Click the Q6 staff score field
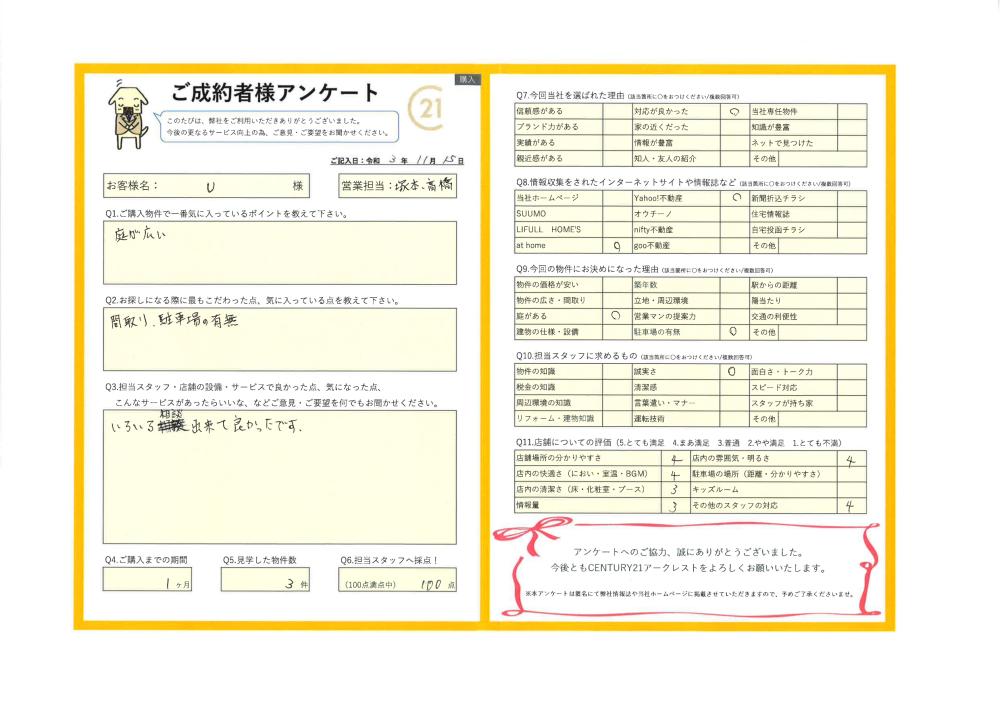Screen dimensions: 1000x707 coord(398,582)
